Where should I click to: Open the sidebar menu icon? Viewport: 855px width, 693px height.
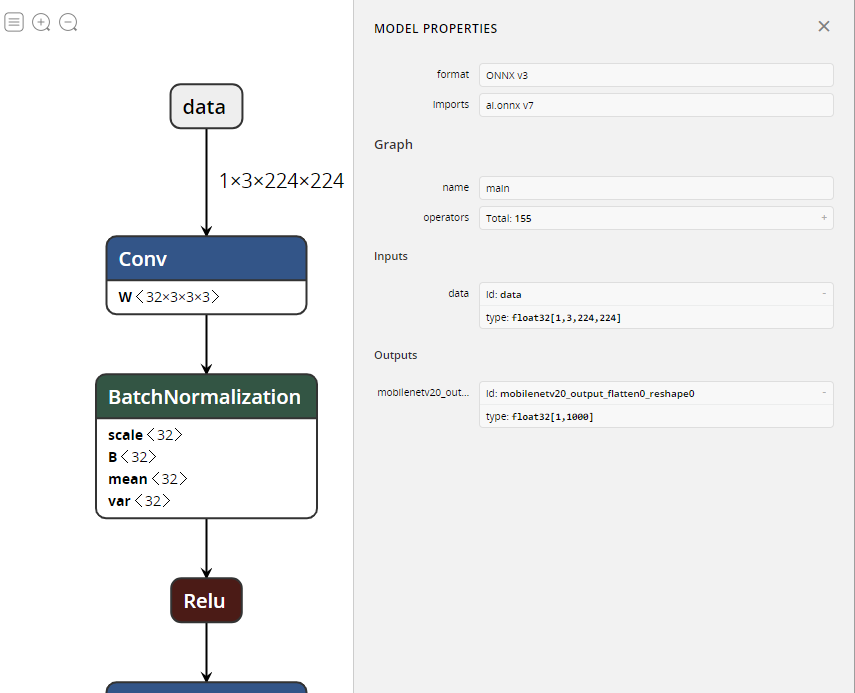(x=14, y=21)
